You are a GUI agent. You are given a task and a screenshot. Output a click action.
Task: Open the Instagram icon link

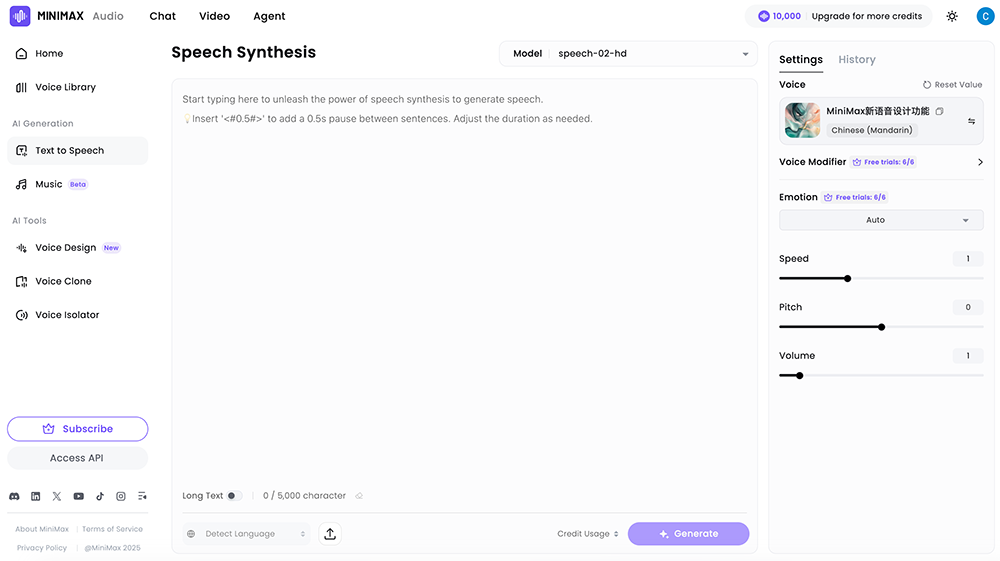tap(121, 496)
